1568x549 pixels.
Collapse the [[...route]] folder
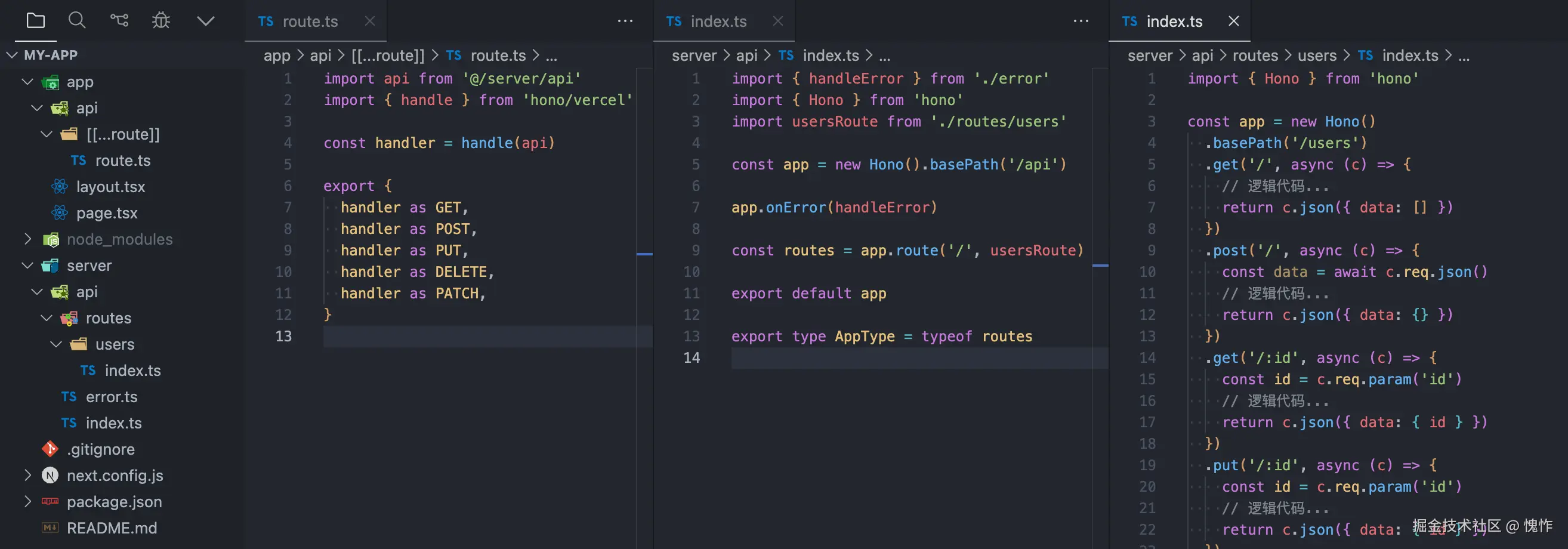pos(47,134)
